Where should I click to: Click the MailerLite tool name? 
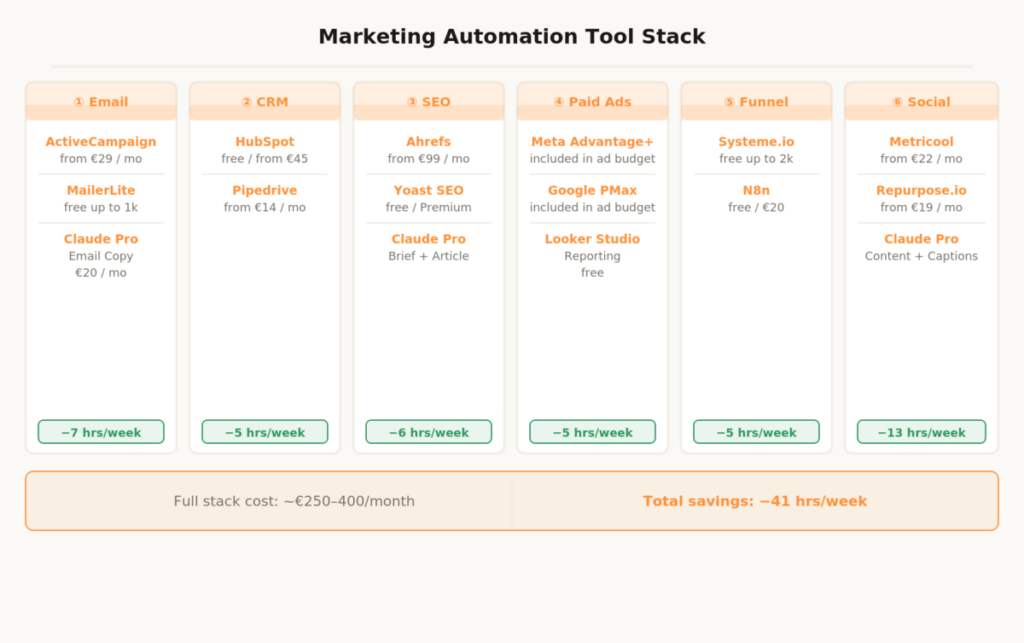101,190
